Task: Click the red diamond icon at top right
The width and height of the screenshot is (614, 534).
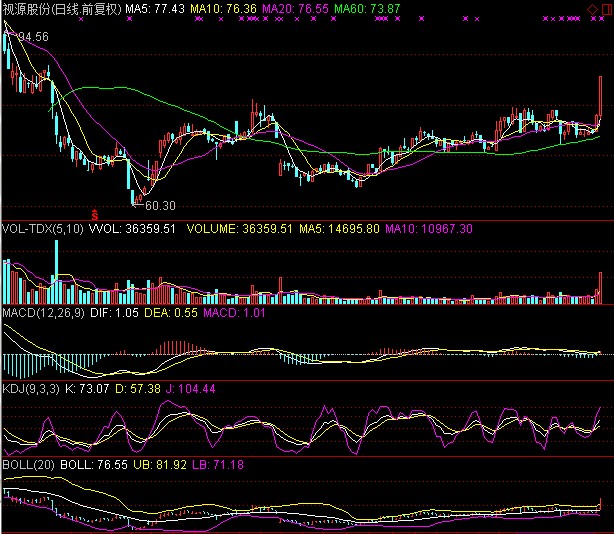Action: [589, 8]
